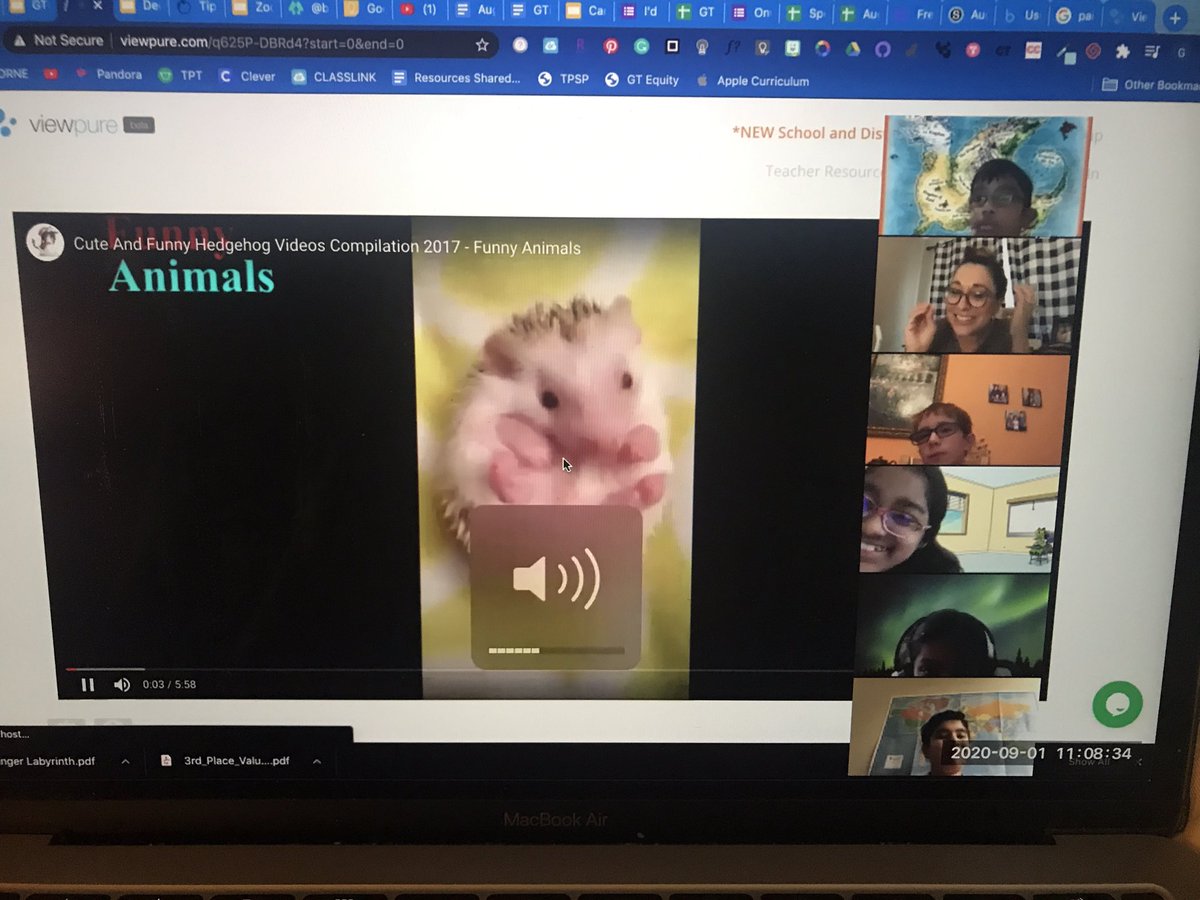The height and width of the screenshot is (900, 1200).
Task: Switch to the 'Sp' browser tab
Action: click(808, 13)
